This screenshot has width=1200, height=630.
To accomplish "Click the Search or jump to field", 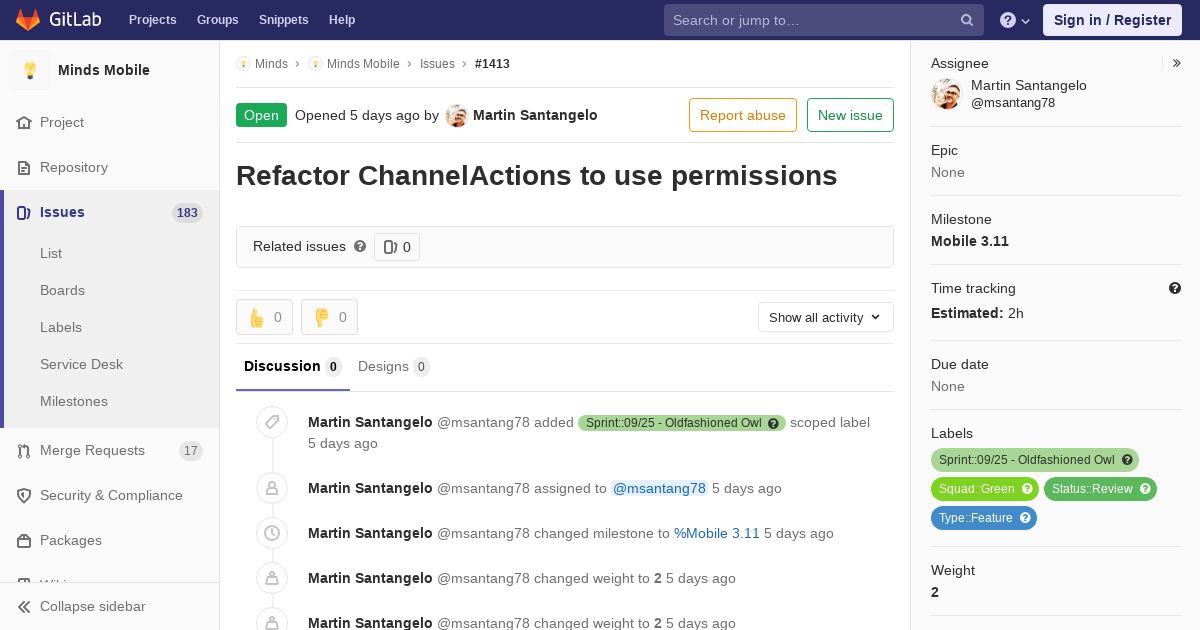I will [x=824, y=20].
